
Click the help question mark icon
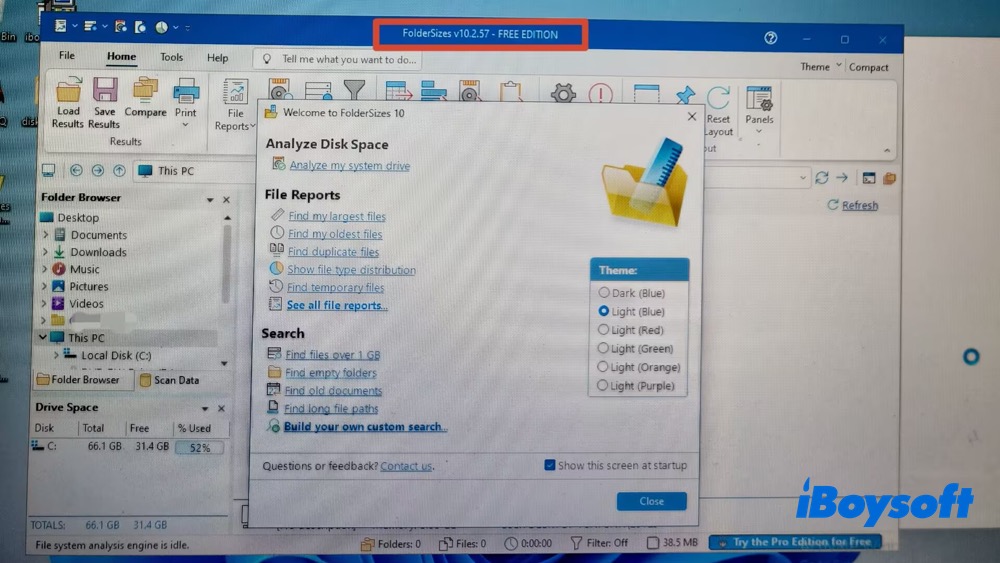point(770,38)
